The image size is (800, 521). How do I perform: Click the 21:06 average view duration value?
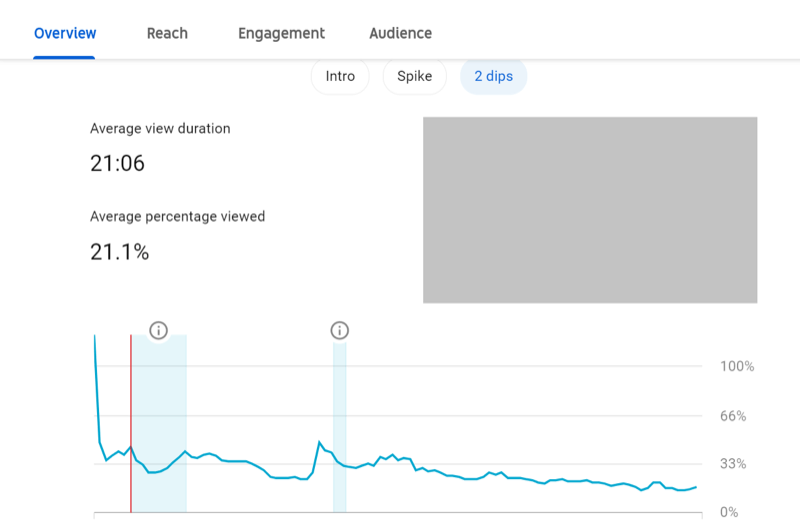[x=117, y=163]
